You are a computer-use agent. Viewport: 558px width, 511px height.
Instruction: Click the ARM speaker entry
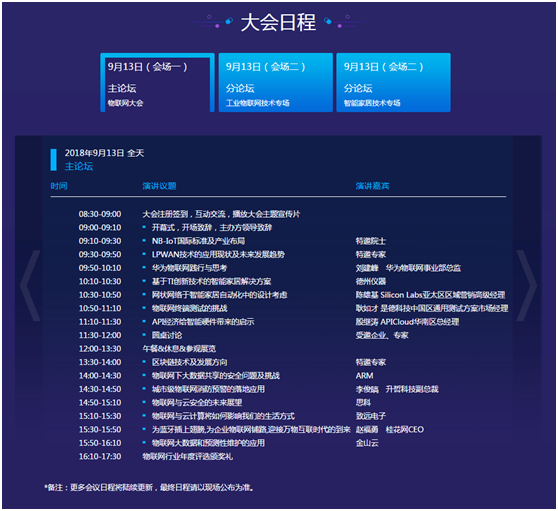364,376
